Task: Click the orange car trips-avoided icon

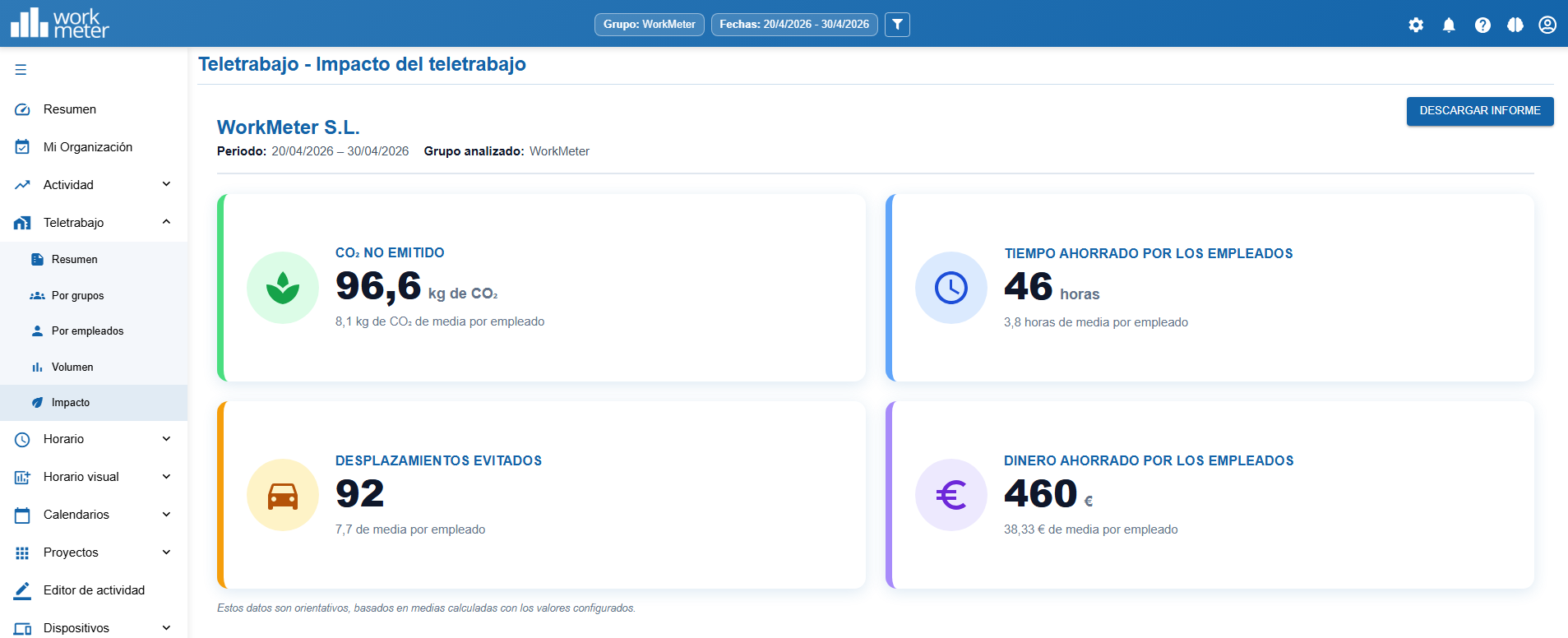Action: [x=283, y=495]
